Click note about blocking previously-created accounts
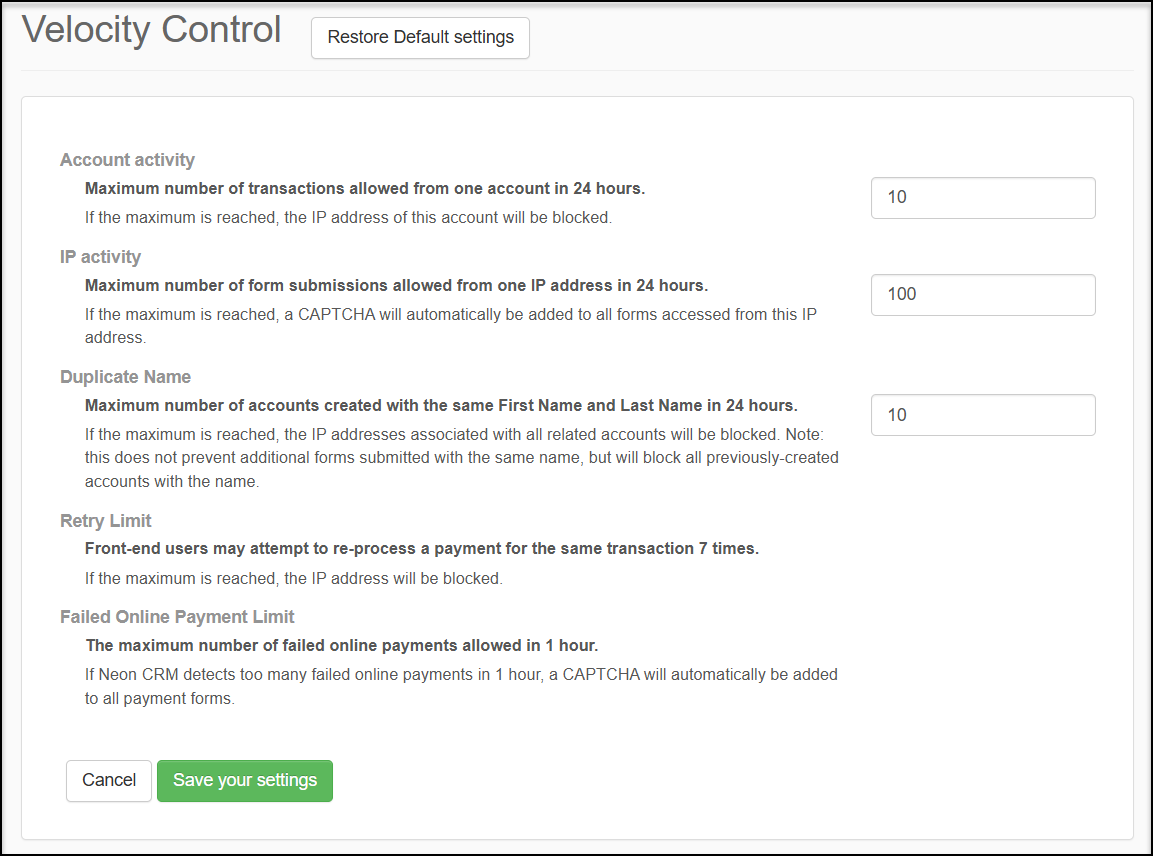Viewport: 1153px width, 856px height. [x=462, y=457]
